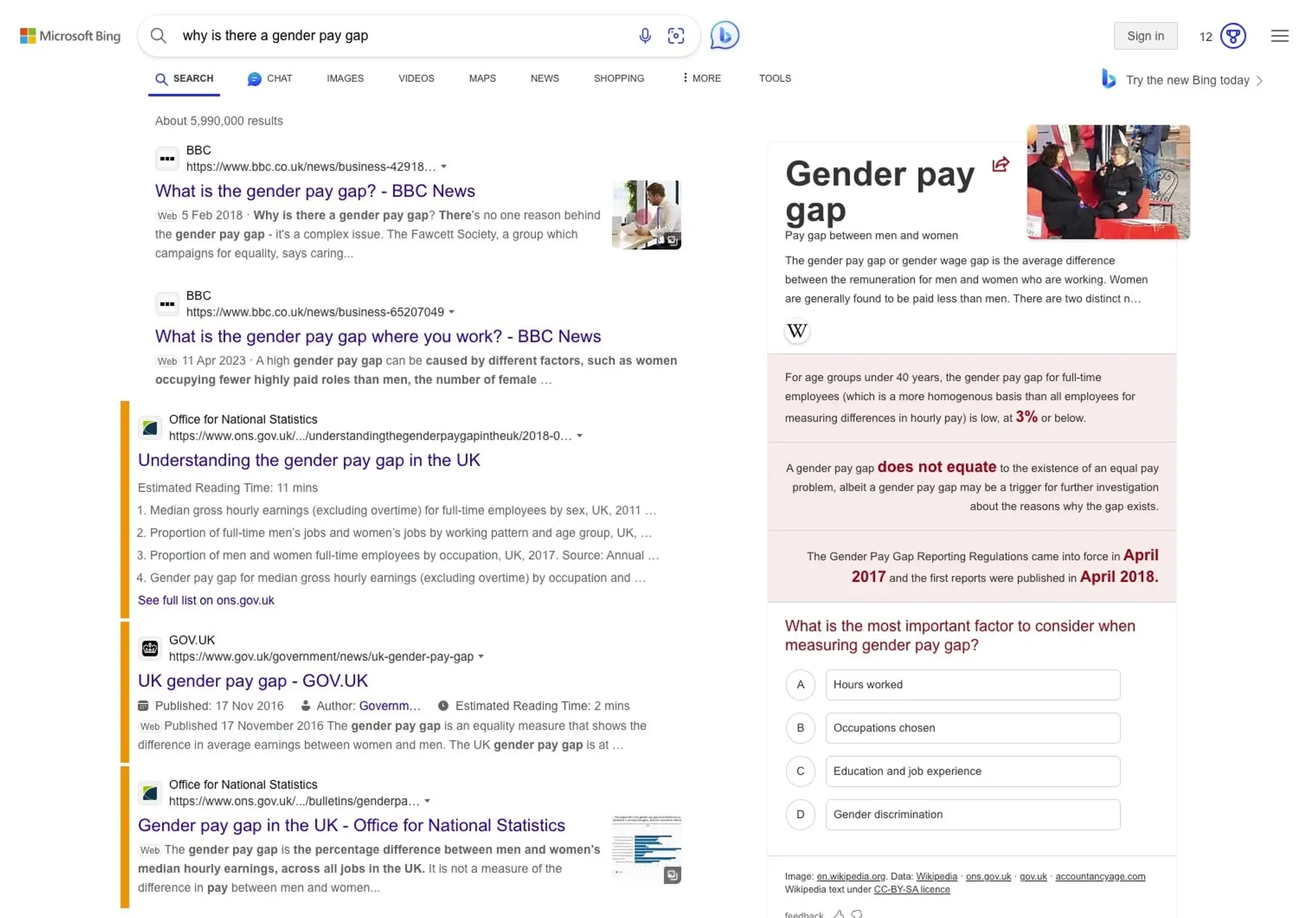The height and width of the screenshot is (918, 1316).
Task: Open the TOOLS filter menu
Action: [775, 78]
